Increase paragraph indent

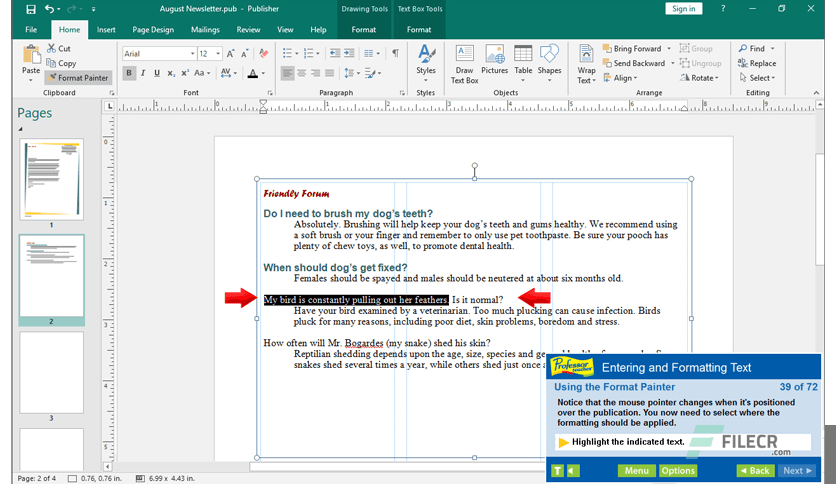pos(349,53)
